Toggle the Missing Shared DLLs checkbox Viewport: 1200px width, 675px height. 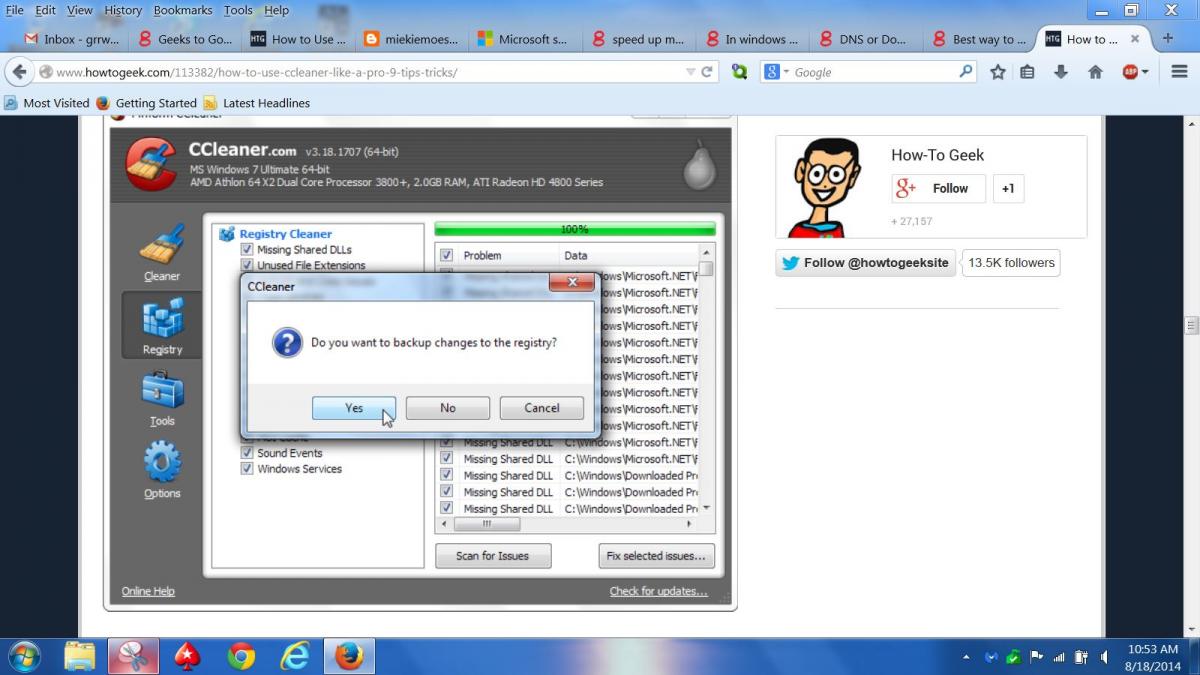click(x=247, y=250)
